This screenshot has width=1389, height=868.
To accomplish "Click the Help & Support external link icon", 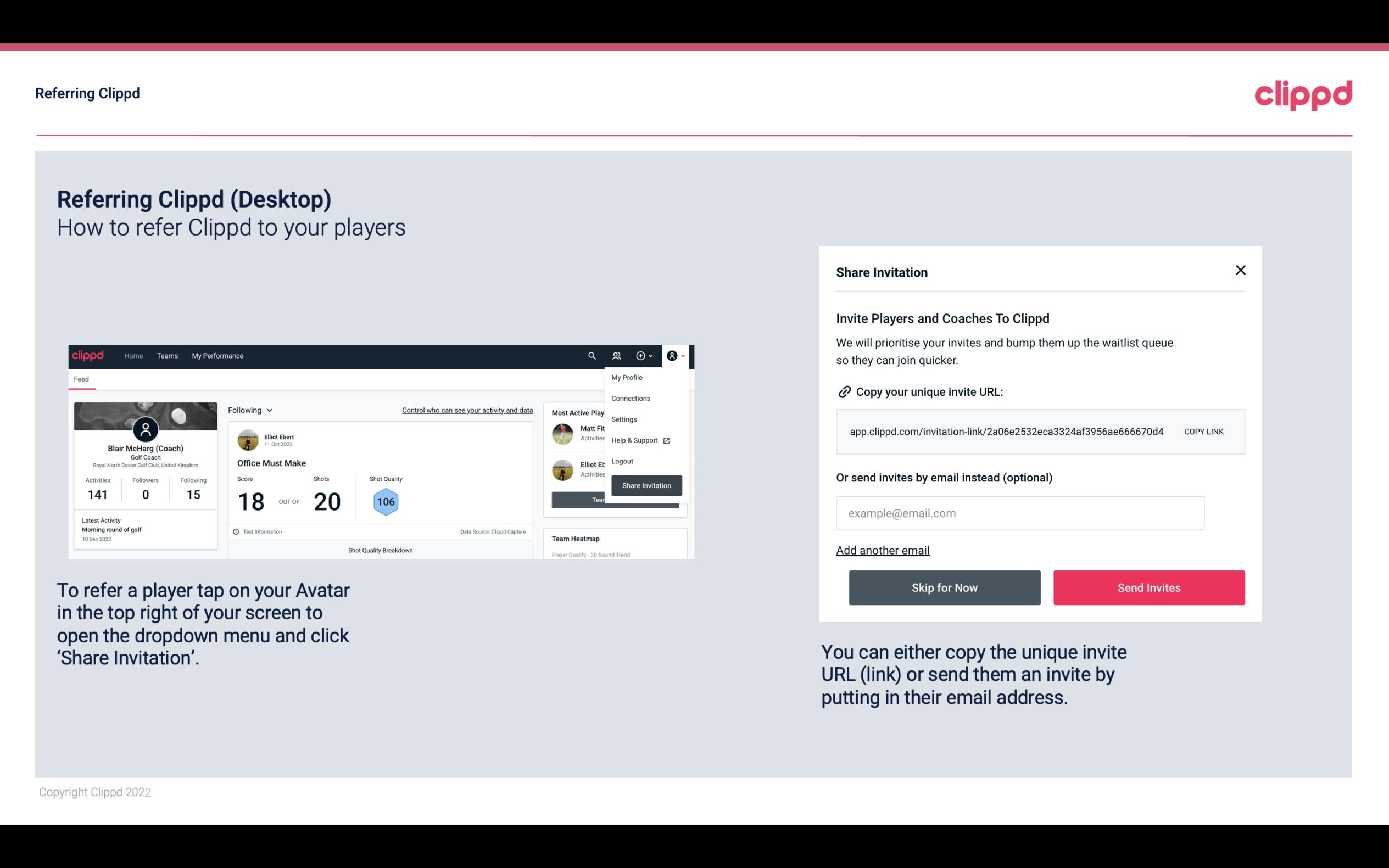I will click(x=666, y=440).
